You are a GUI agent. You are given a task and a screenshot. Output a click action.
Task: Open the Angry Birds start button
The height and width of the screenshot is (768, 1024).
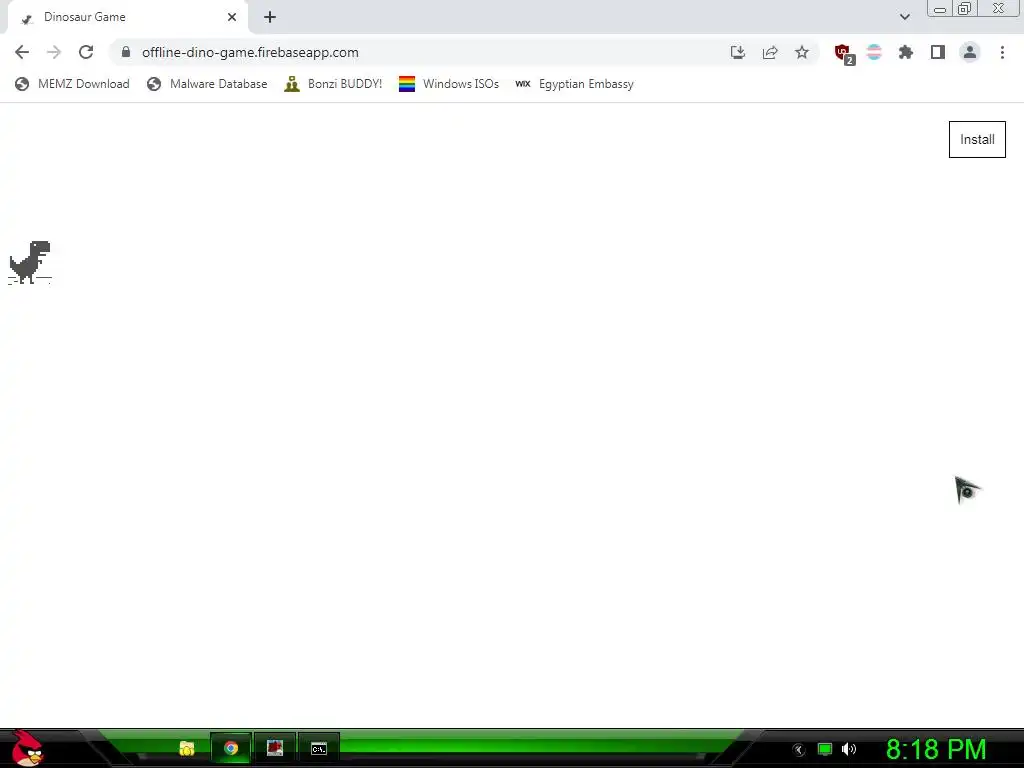(x=27, y=748)
